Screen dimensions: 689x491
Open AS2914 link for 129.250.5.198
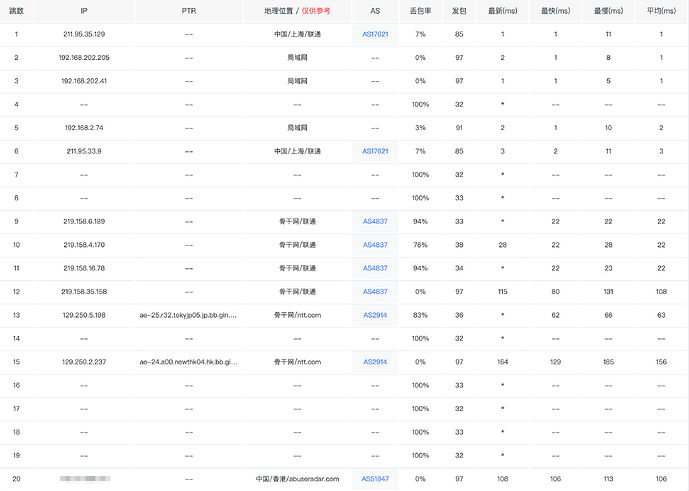[375, 315]
